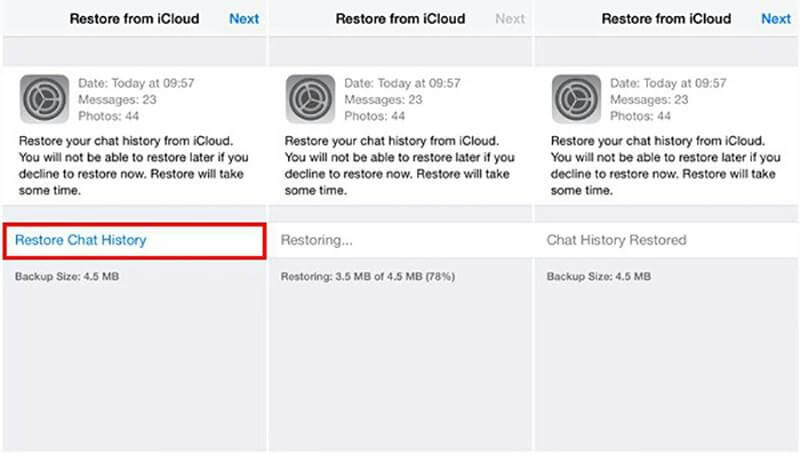800x453 pixels.
Task: Tap Restore Chat History
Action: 135,241
